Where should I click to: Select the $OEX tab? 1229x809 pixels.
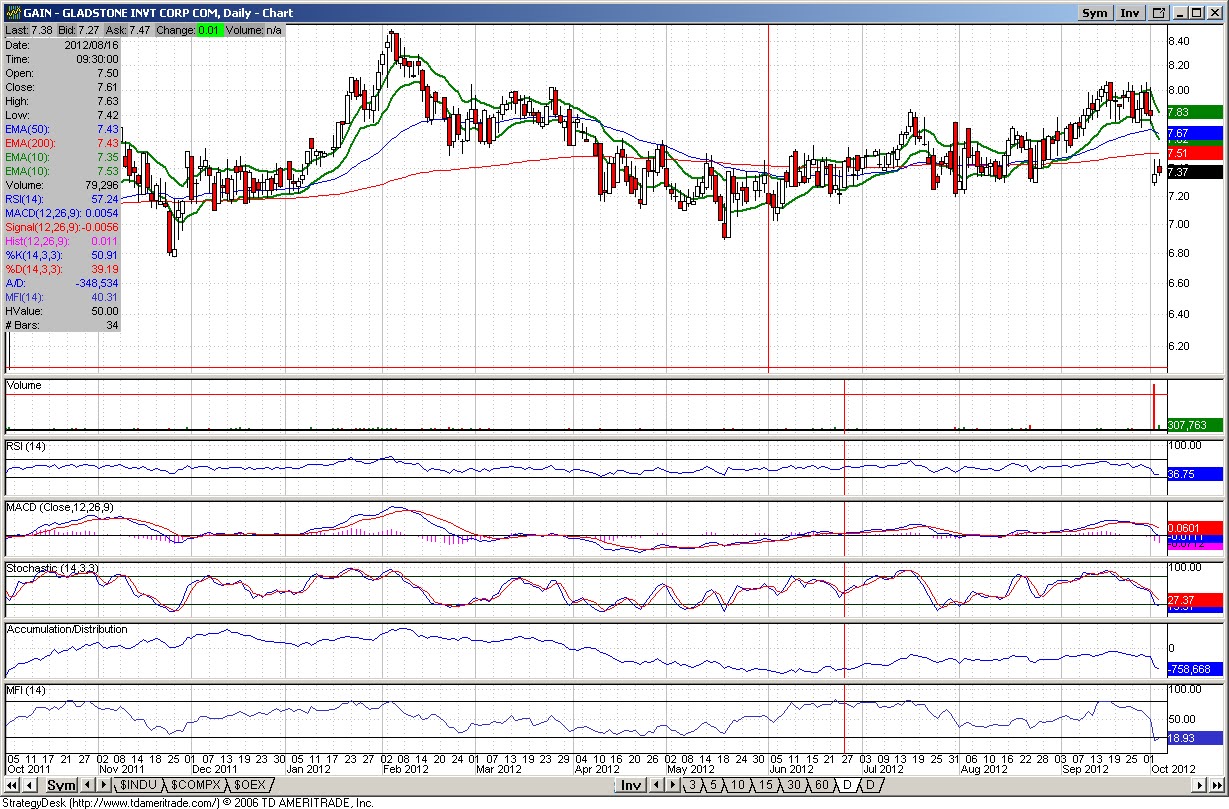click(249, 785)
